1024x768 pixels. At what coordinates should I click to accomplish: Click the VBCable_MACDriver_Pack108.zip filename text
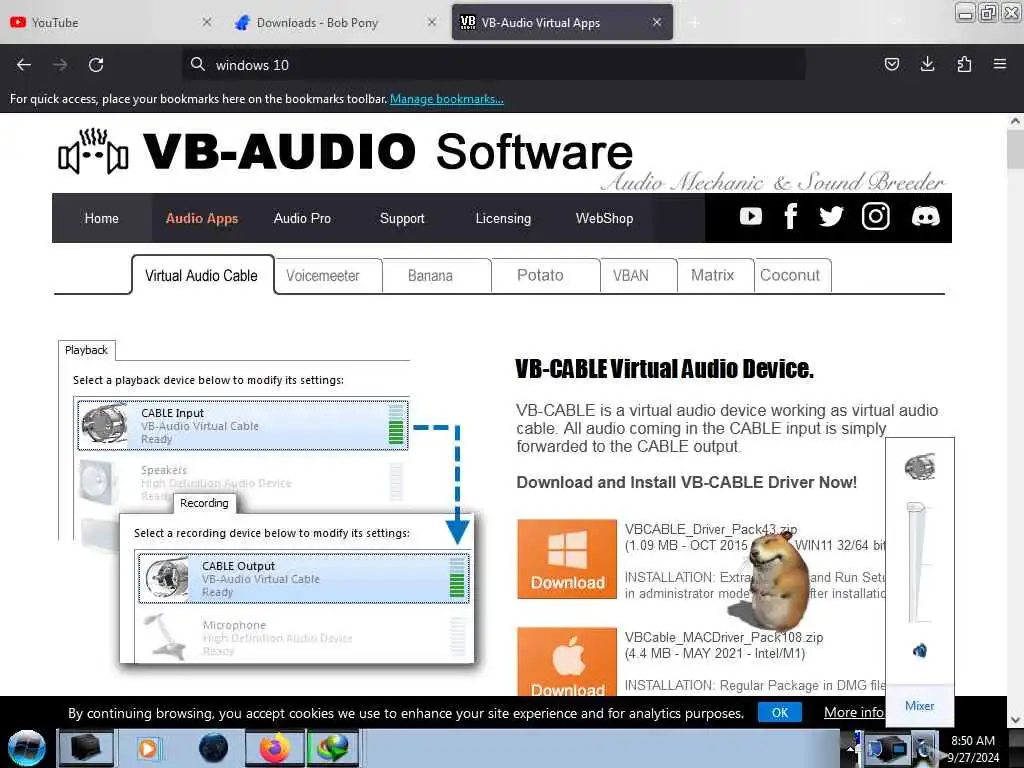(724, 637)
